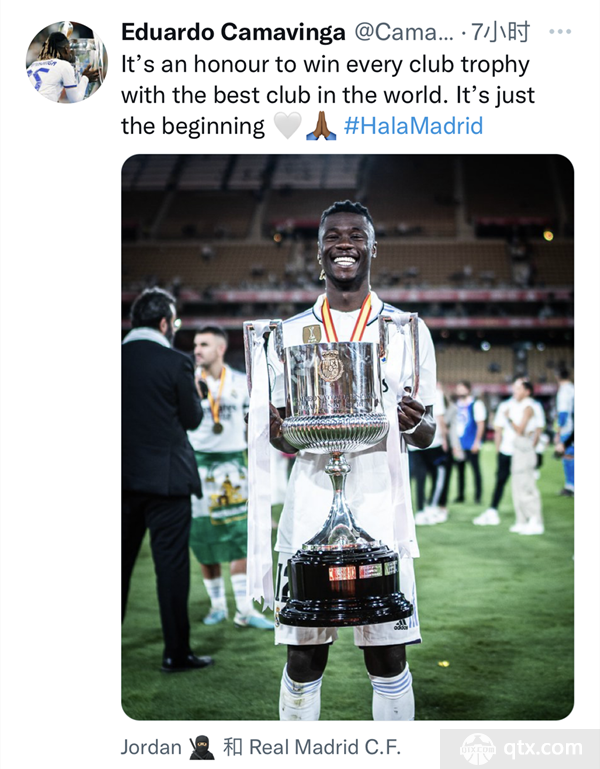Image resolution: width=600 pixels, height=769 pixels.
Task: Click the qtx watermark logo icon
Action: click(x=478, y=748)
